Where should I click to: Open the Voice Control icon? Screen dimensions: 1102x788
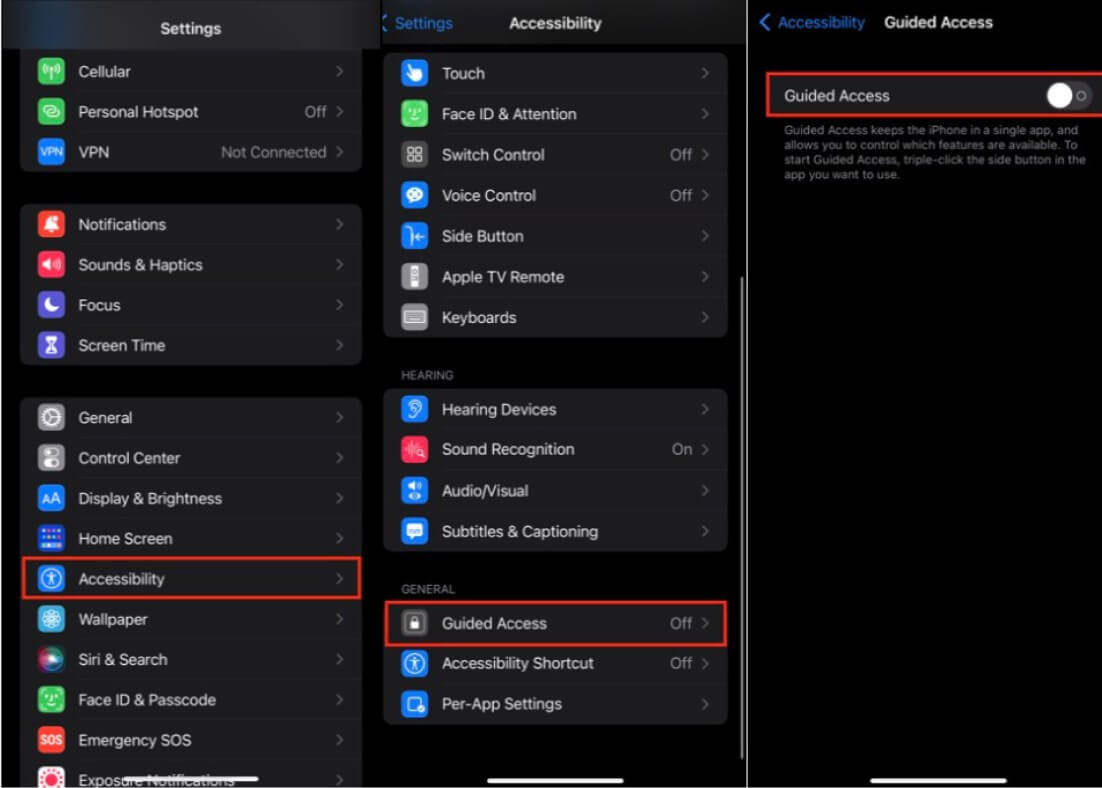tap(414, 195)
